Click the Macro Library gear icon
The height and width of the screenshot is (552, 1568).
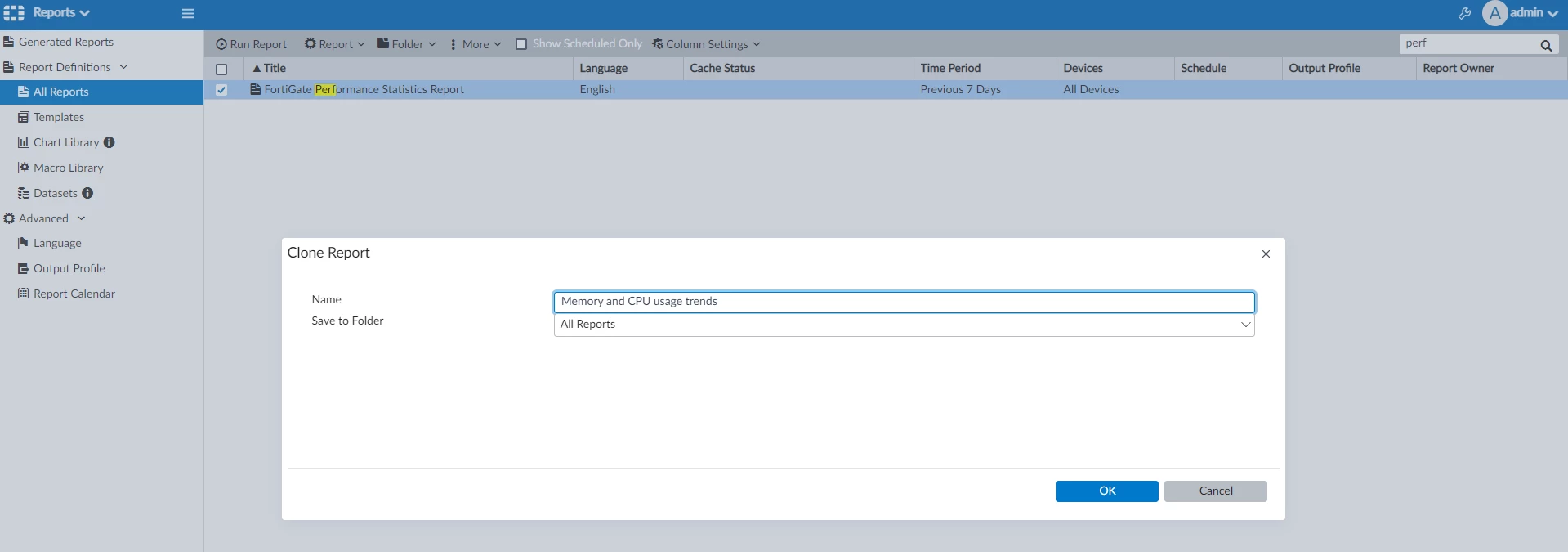point(24,168)
